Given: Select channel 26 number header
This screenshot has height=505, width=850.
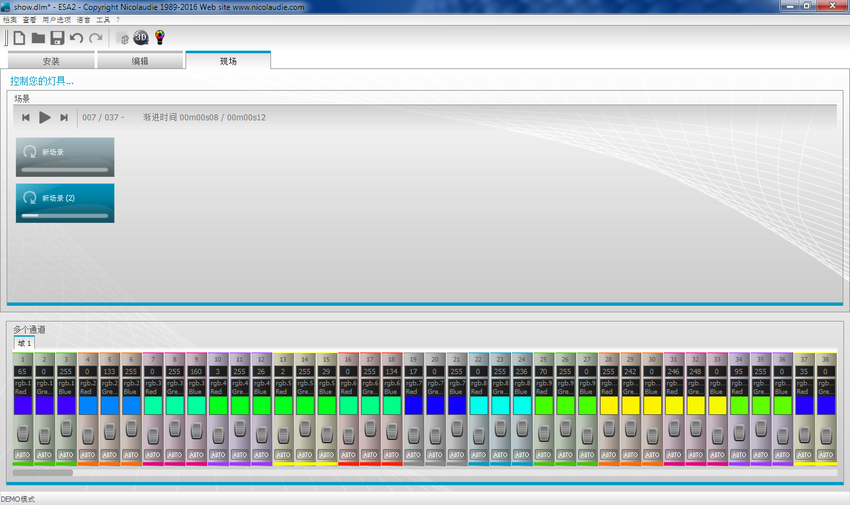Looking at the screenshot, I should coord(565,359).
